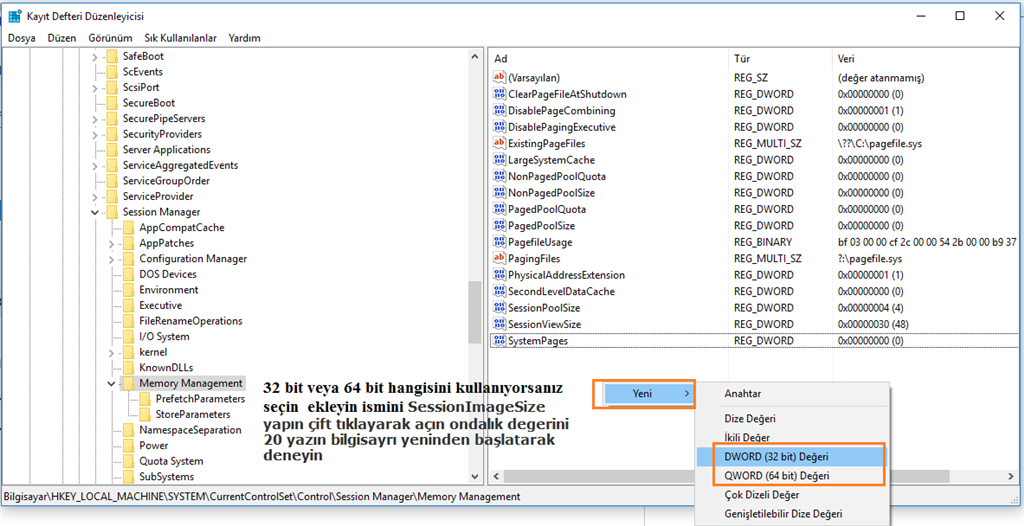
Task: Click the PhysicalAddressExtension value icon
Action: coord(500,275)
